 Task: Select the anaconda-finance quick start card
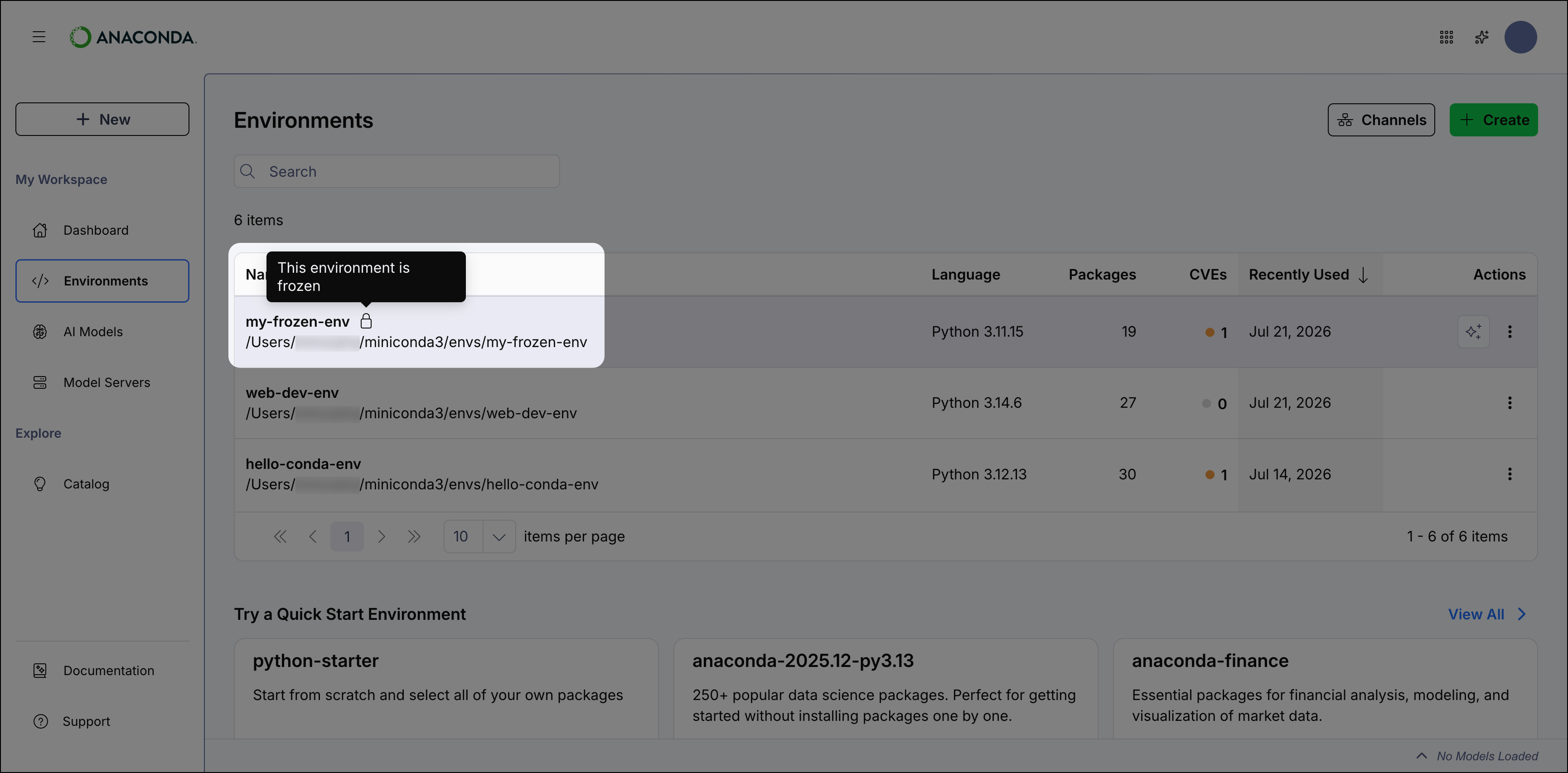(x=1325, y=689)
